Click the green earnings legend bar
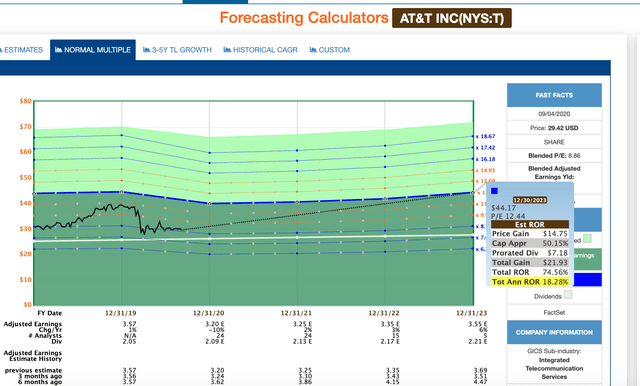This screenshot has width=640, height=386. (x=588, y=259)
